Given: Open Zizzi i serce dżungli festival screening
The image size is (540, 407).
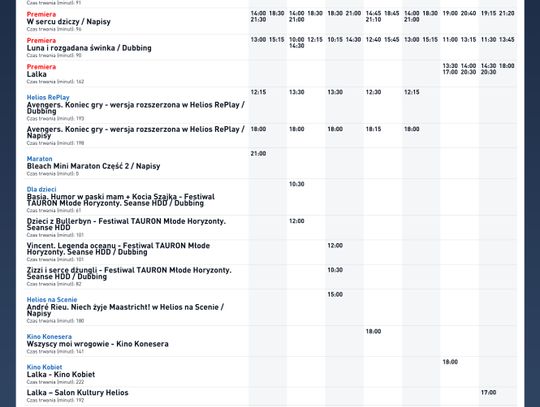Looking at the screenshot, I should coord(129,273).
